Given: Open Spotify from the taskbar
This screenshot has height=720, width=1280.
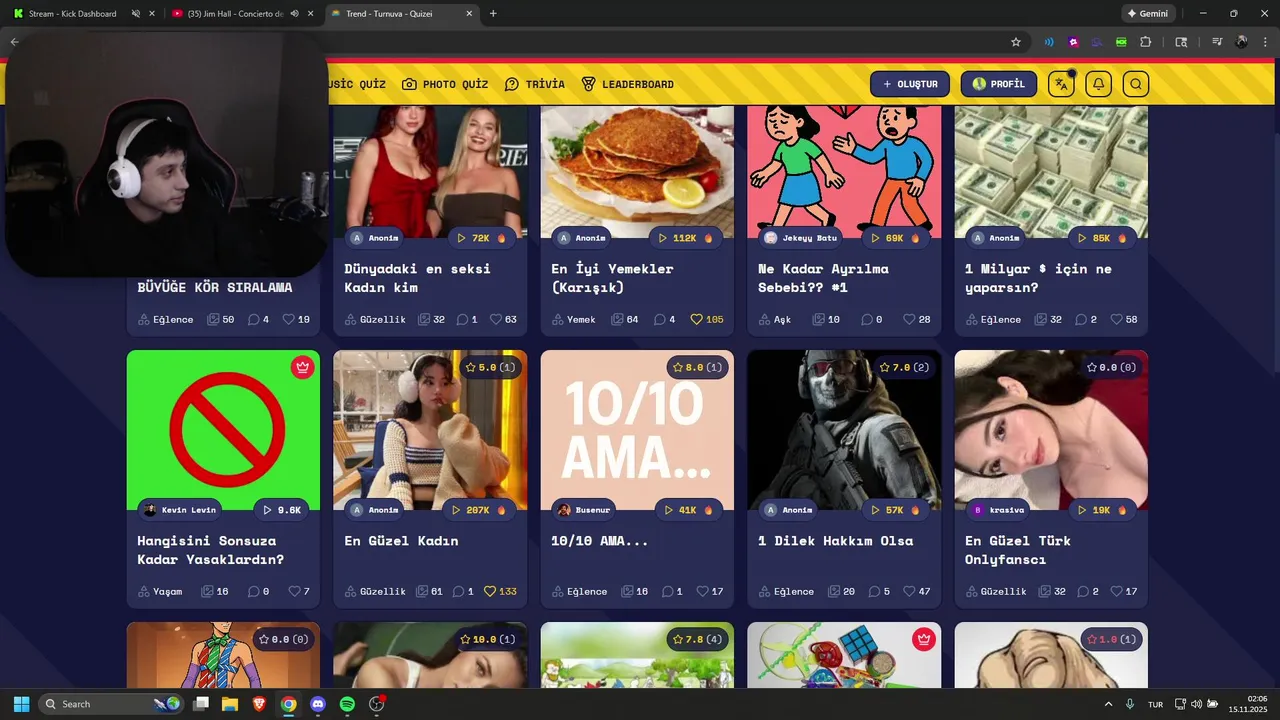Looking at the screenshot, I should pyautogui.click(x=347, y=704).
